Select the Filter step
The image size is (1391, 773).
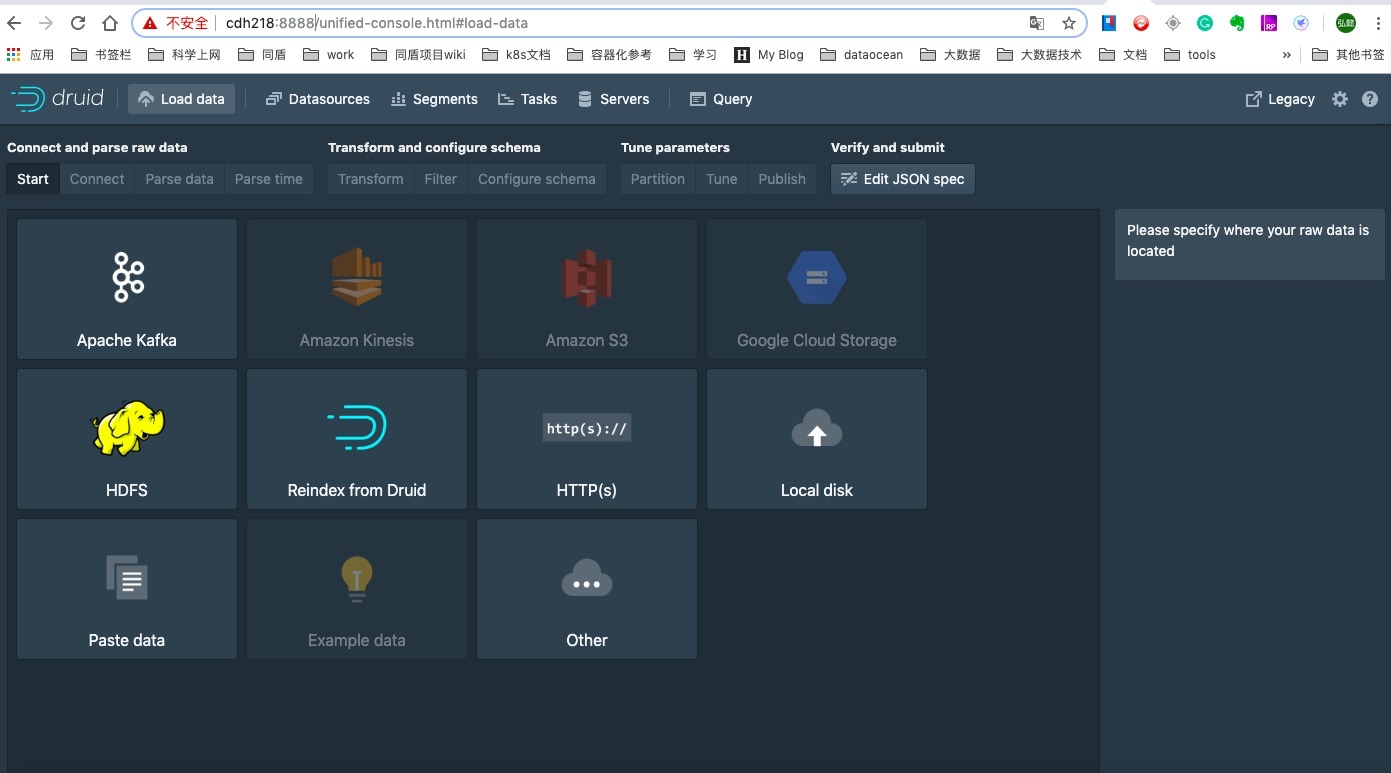pyautogui.click(x=441, y=179)
